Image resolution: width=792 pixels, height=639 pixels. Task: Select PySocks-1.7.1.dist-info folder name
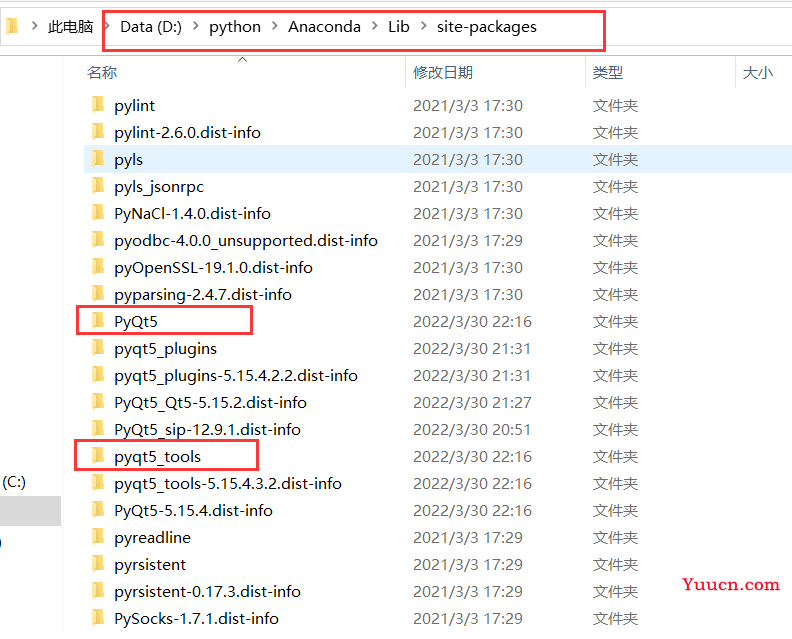pyautogui.click(x=196, y=619)
